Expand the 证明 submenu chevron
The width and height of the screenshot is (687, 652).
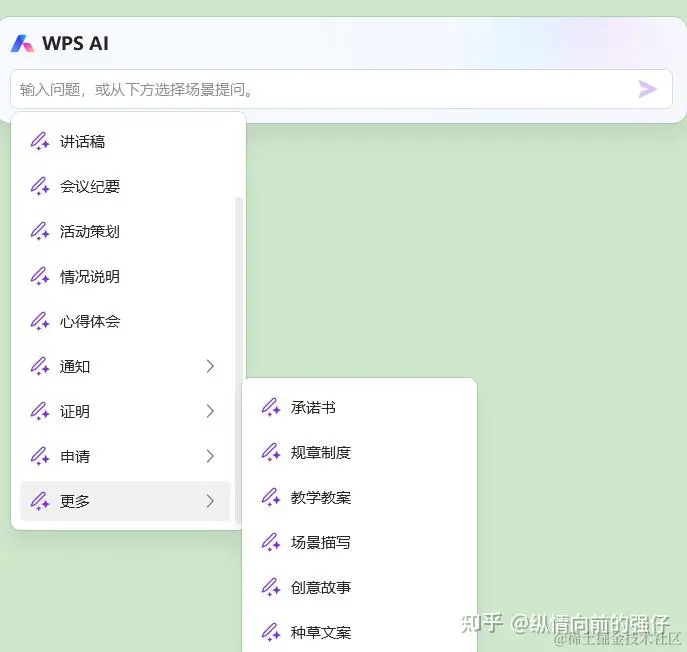[210, 411]
